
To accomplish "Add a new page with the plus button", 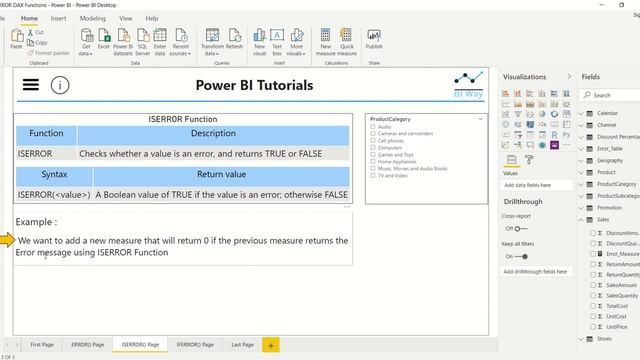I will click(x=271, y=345).
